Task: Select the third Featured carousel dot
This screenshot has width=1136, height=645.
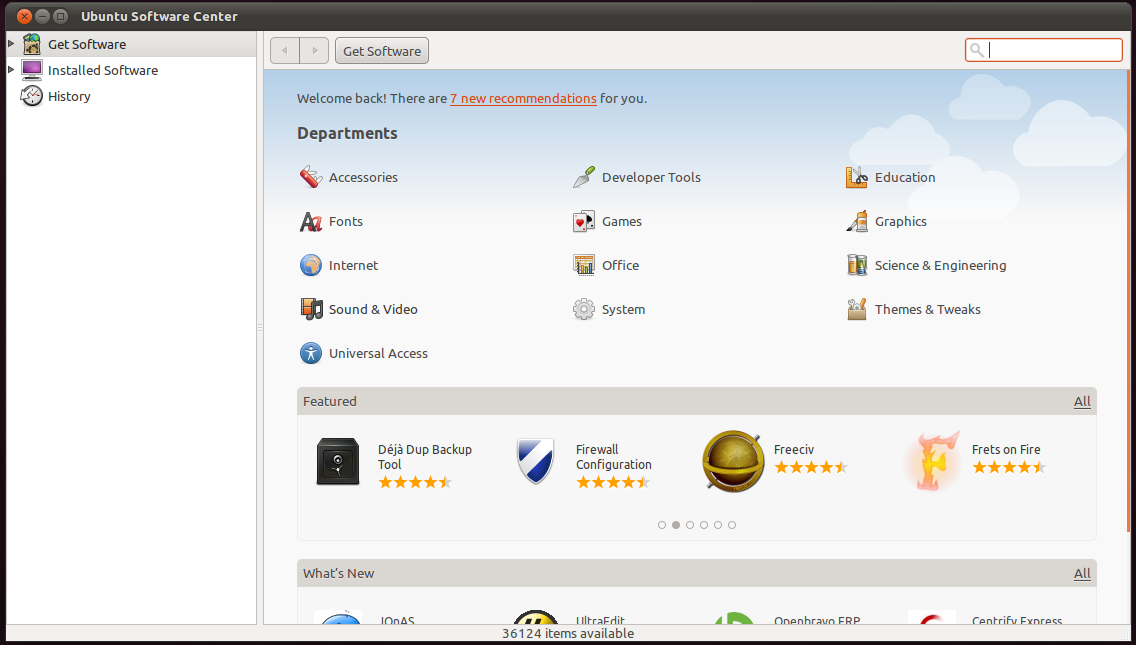Action: point(690,525)
